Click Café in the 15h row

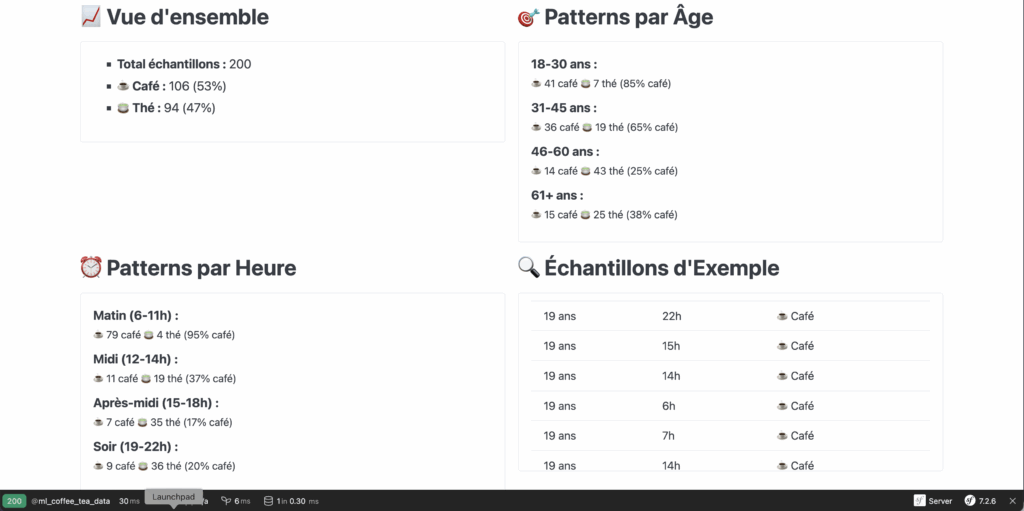[x=795, y=346]
